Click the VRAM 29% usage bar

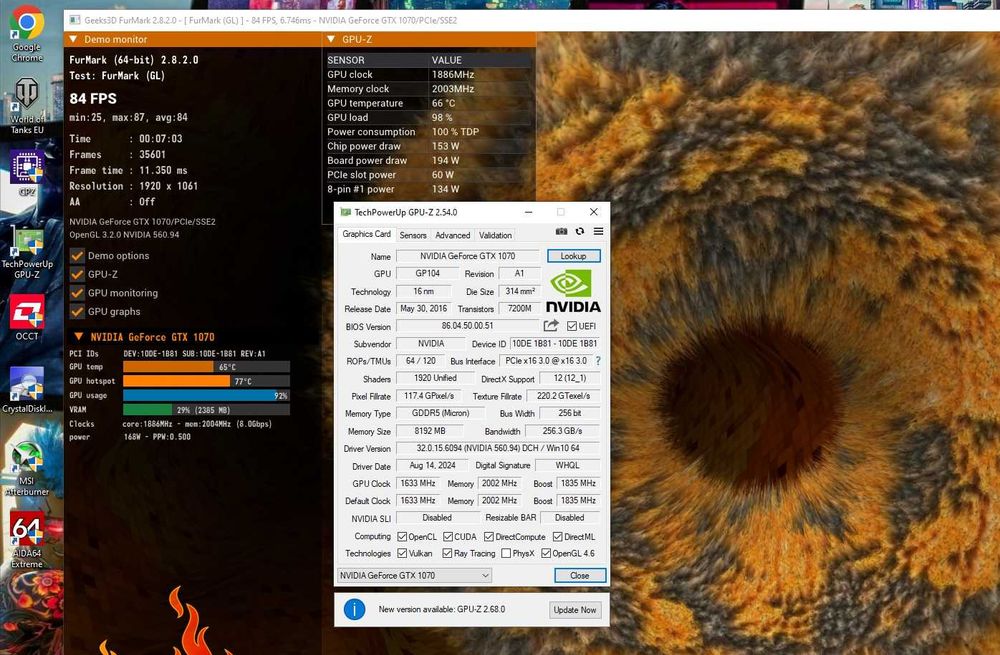207,410
